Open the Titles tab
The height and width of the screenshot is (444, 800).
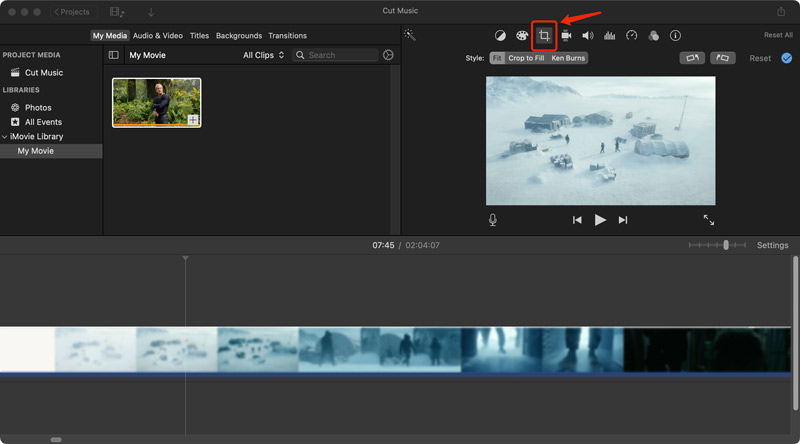click(199, 36)
